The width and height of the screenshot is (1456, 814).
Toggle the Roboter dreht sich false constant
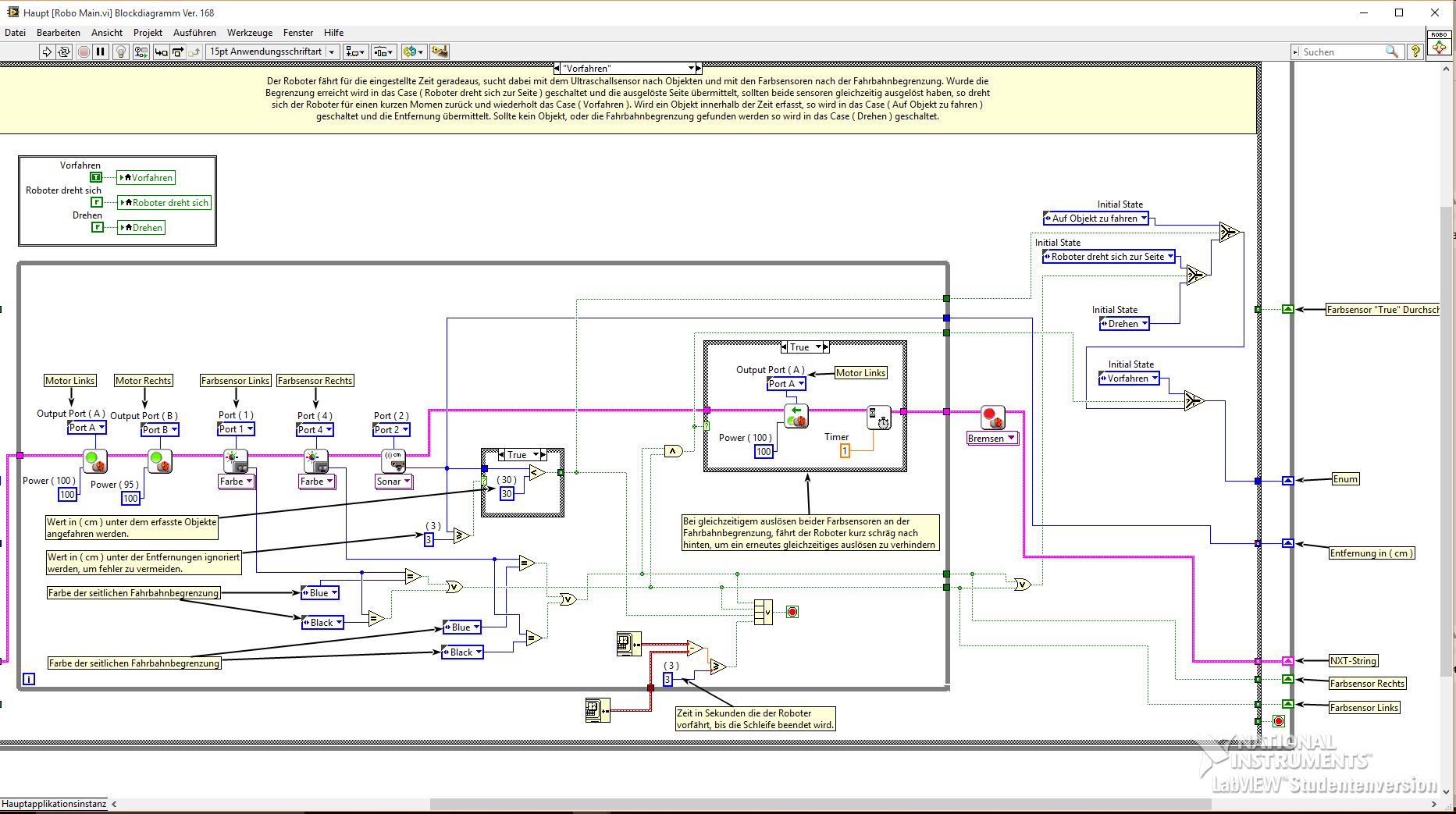click(x=97, y=202)
